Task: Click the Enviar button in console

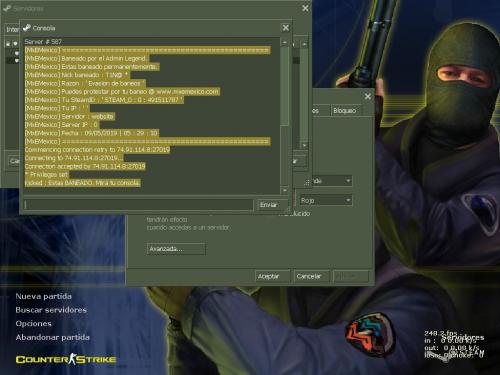Action: pyautogui.click(x=268, y=205)
